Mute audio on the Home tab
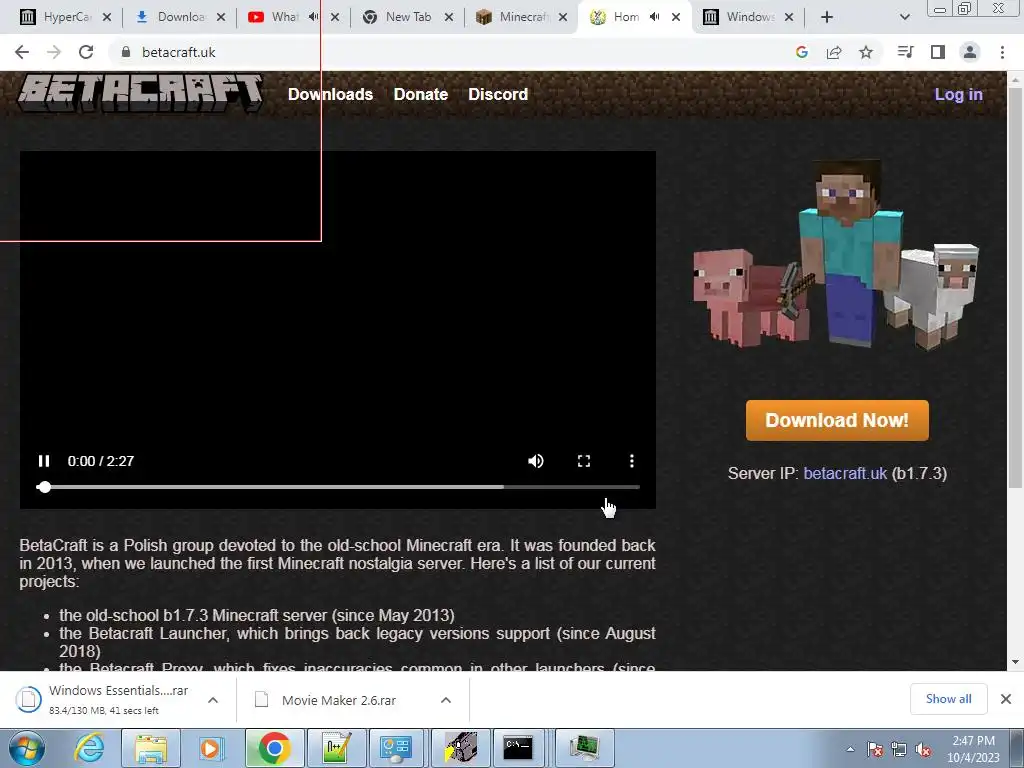The height and width of the screenshot is (768, 1024). [x=655, y=17]
